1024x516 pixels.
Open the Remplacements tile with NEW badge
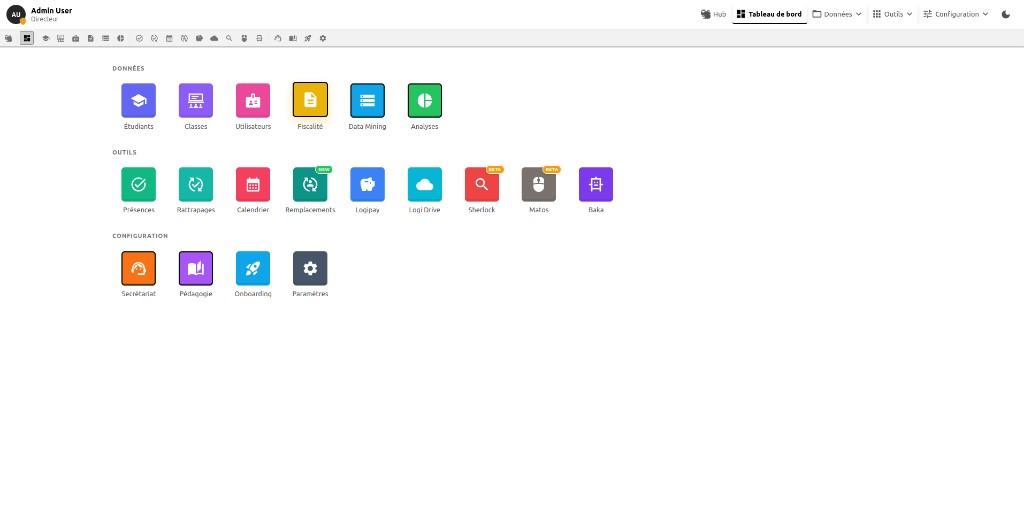coord(310,184)
